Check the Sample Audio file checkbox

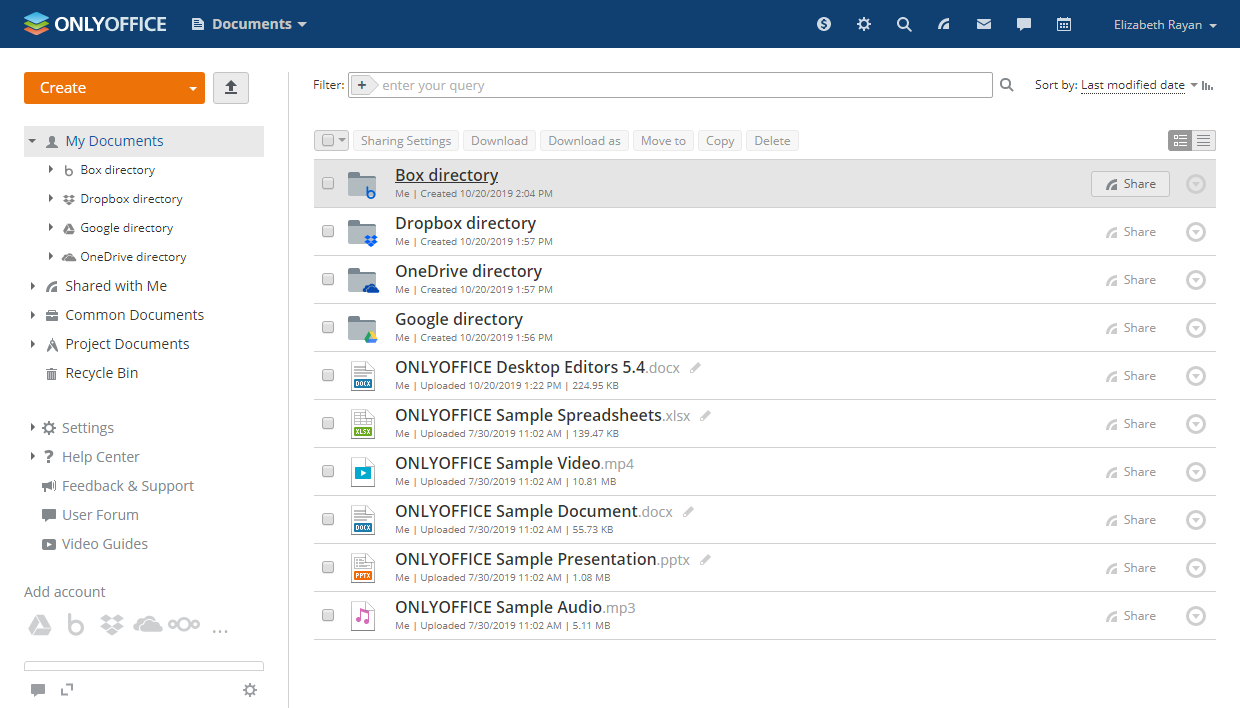(x=328, y=616)
